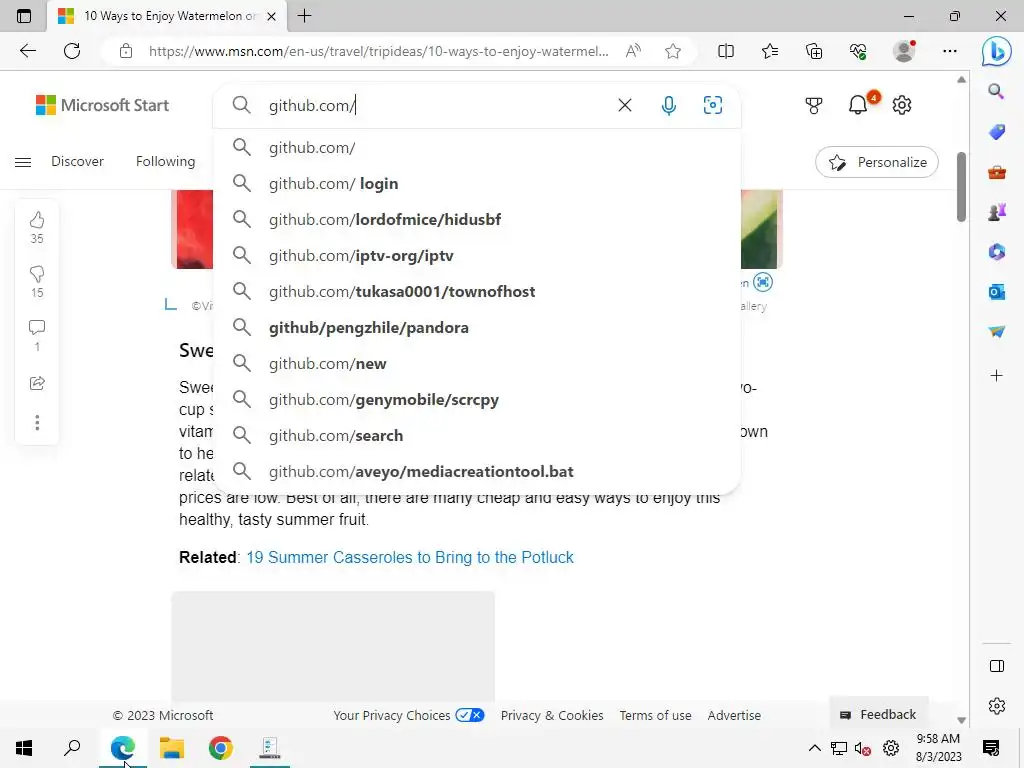This screenshot has width=1024, height=768.
Task: Start voice search with microphone
Action: coord(668,105)
